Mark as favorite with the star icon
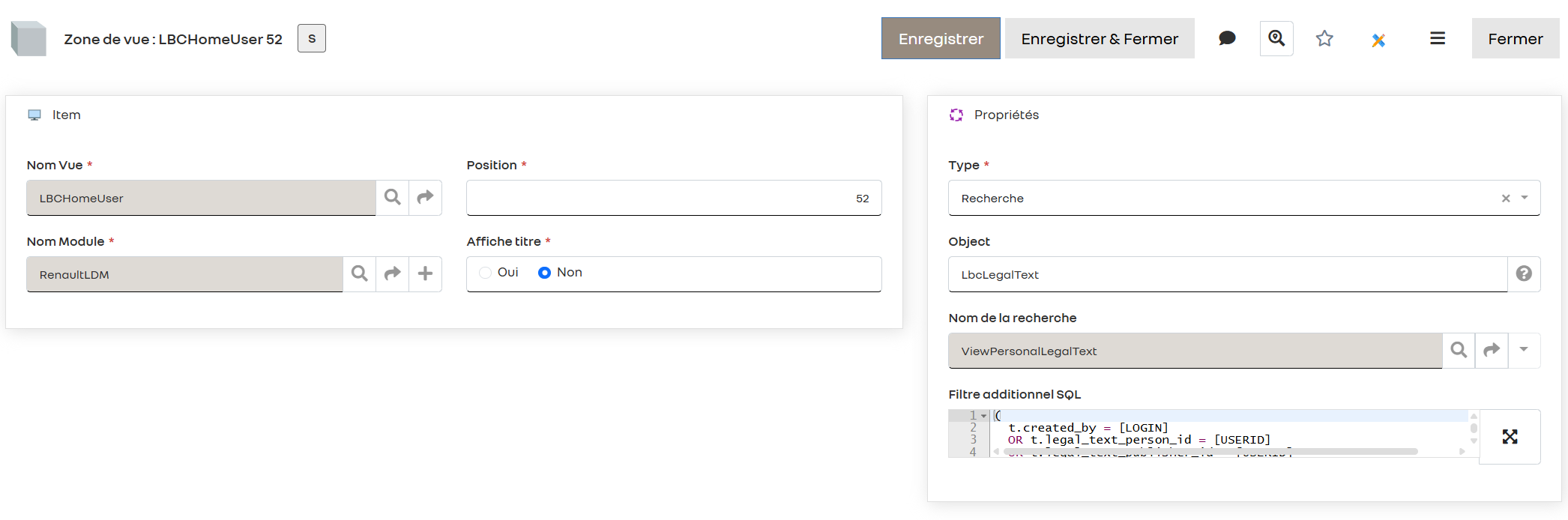1568x520 pixels. point(1324,38)
